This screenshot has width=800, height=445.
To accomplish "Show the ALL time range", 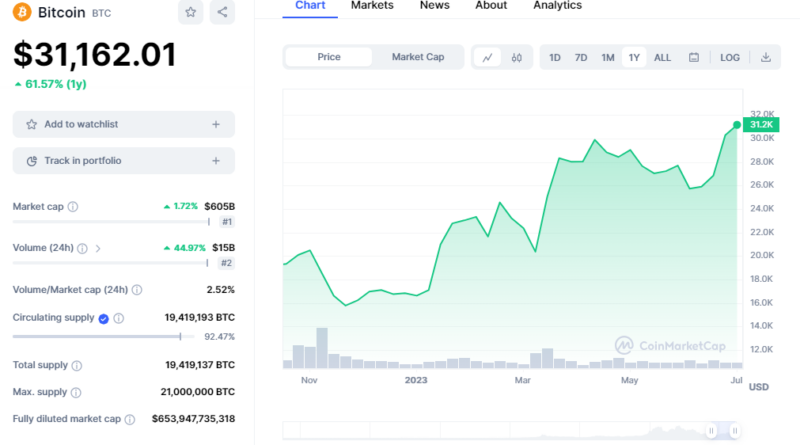I will pos(662,57).
